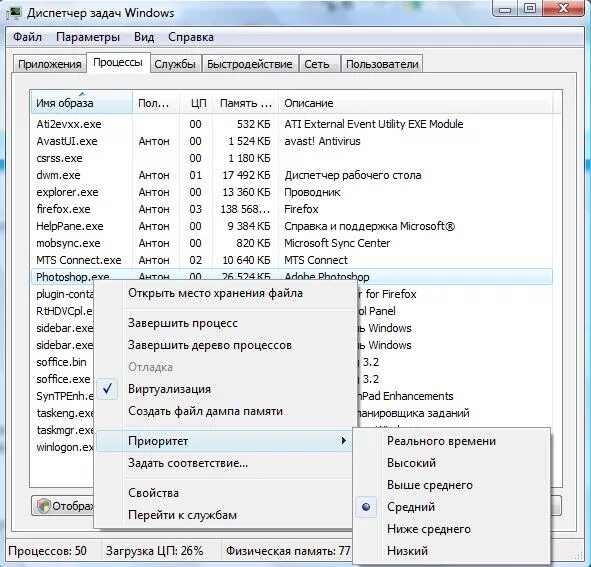Open the Справка menu
Viewport: 591px width, 567px height.
[191, 37]
